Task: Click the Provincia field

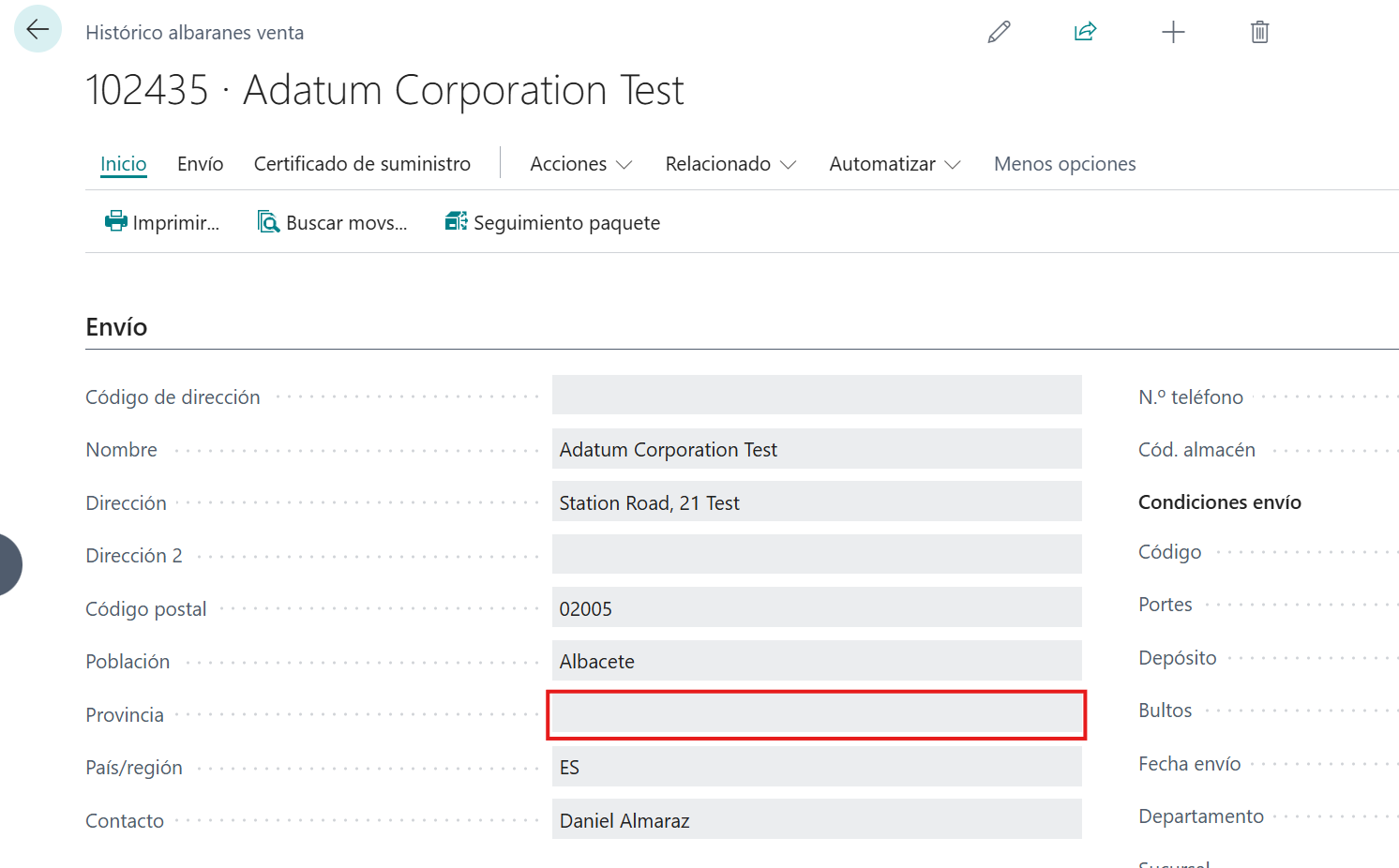Action: [816, 715]
